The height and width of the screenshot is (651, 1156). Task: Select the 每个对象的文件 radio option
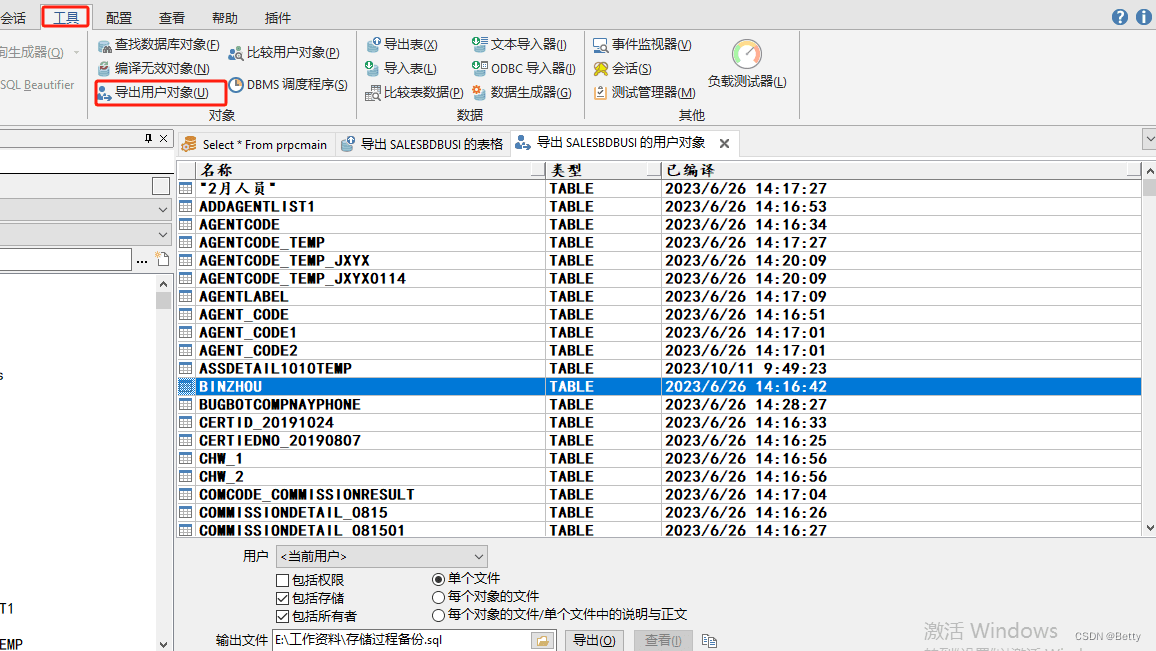pos(437,598)
